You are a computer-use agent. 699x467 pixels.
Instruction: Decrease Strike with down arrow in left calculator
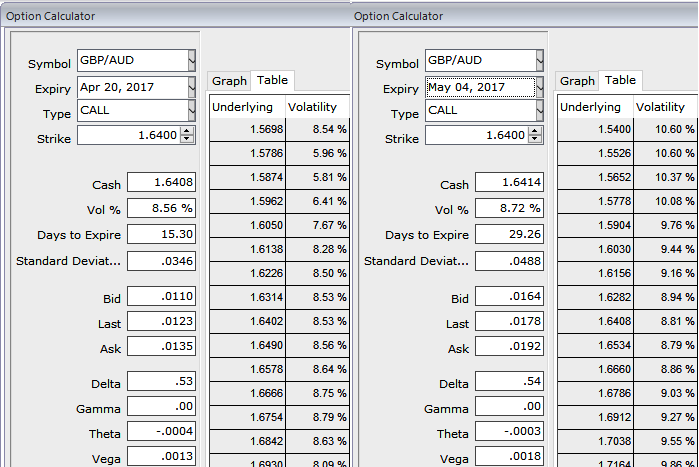pos(187,139)
